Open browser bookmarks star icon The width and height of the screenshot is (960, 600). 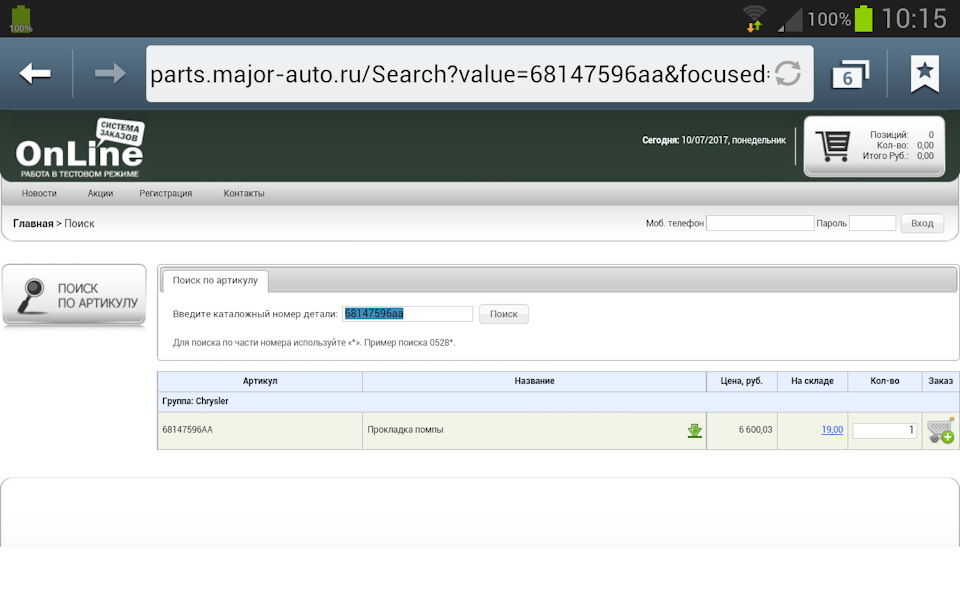925,73
